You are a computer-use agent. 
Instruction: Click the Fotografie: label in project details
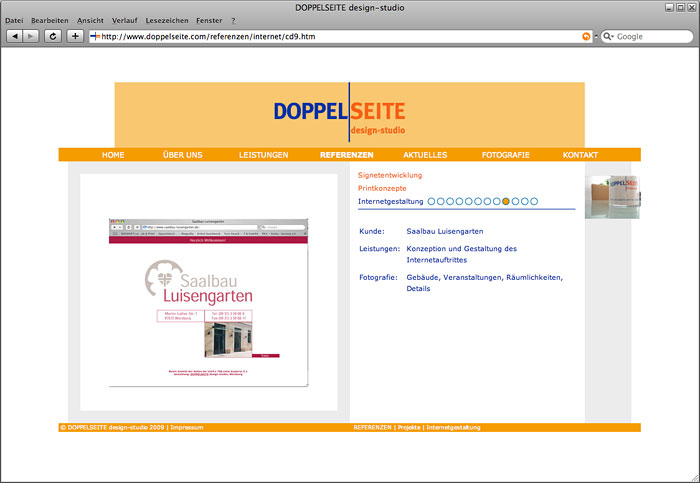tap(378, 277)
